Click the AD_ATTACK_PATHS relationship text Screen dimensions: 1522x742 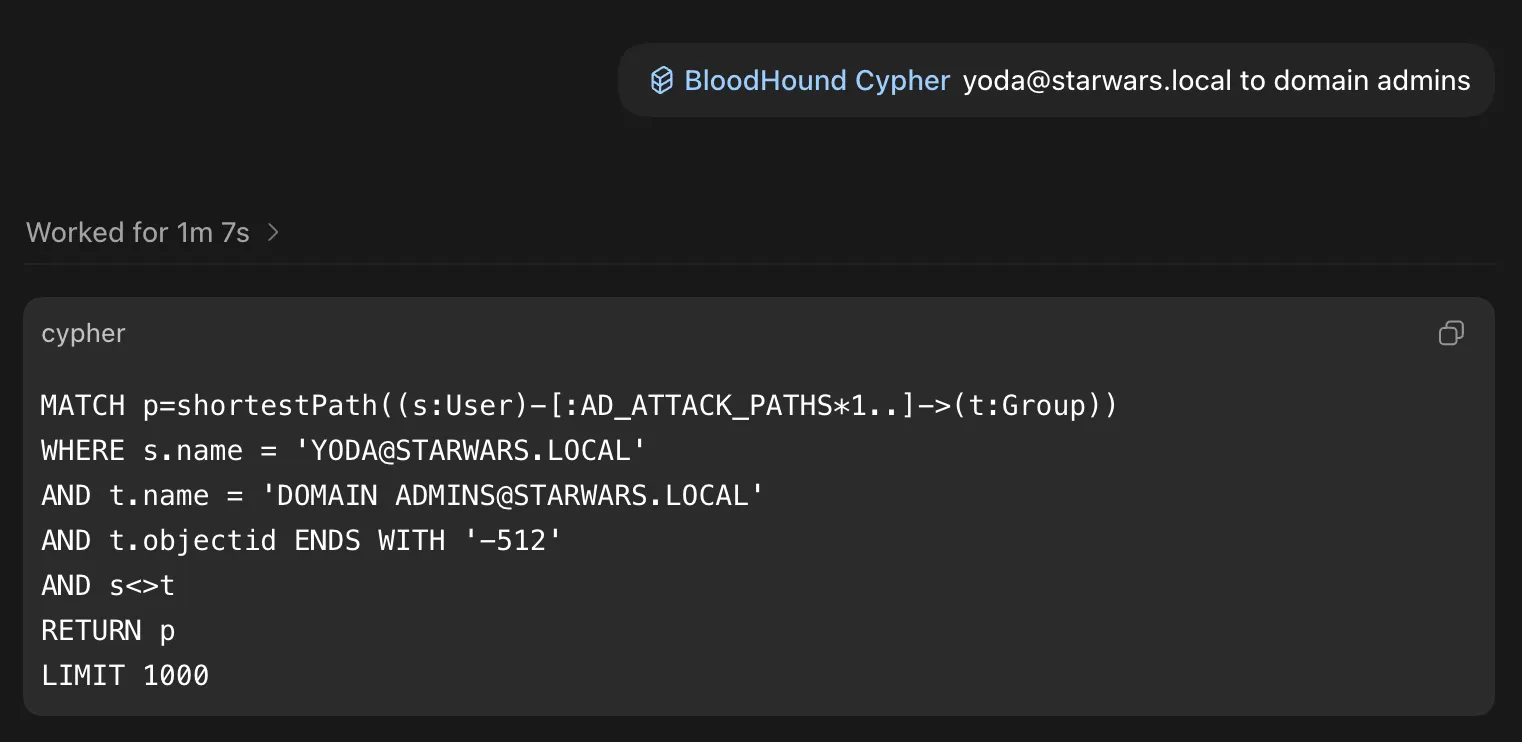coord(705,405)
